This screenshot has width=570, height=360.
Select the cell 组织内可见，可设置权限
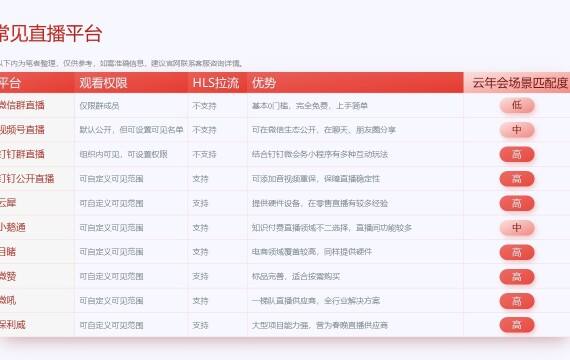[x=123, y=154]
